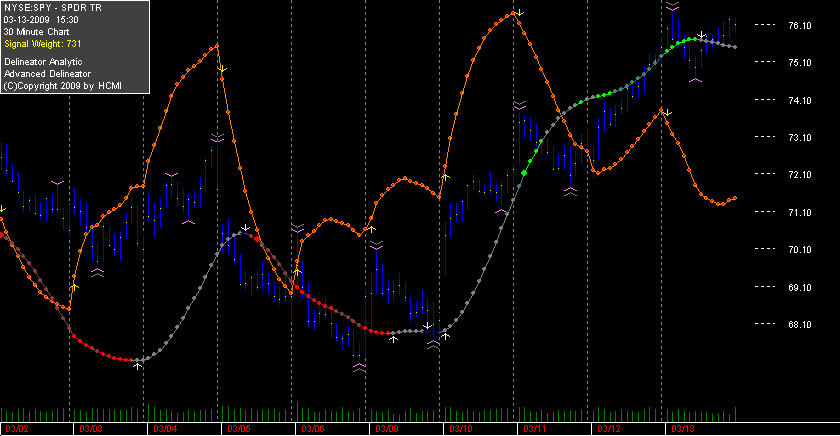Image resolution: width=840 pixels, height=436 pixels.
Task: Click the 03/09 date label
Action: point(386,429)
